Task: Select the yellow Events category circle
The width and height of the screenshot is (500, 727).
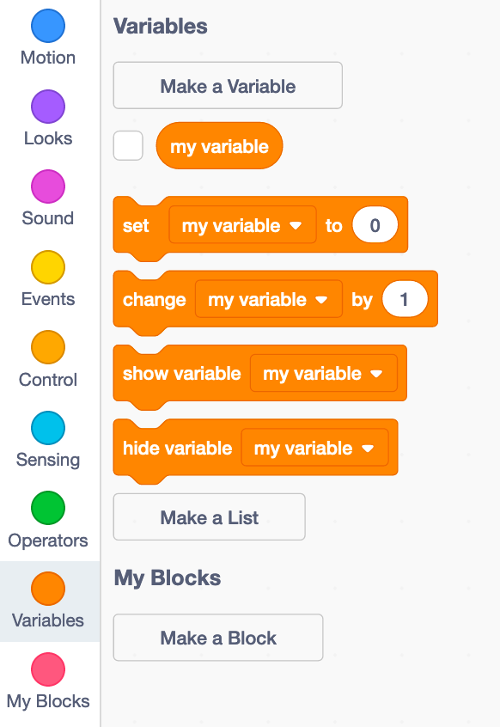Action: [x=48, y=268]
